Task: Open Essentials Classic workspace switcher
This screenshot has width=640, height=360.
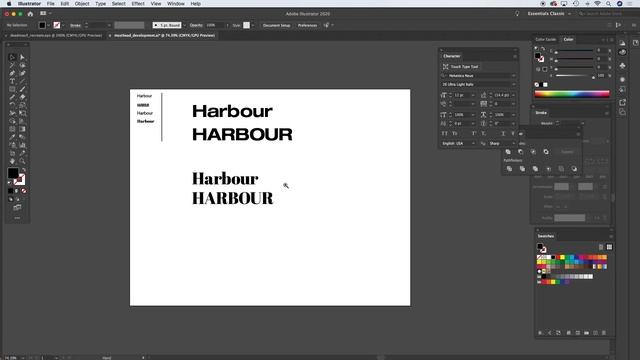Action: click(x=549, y=13)
